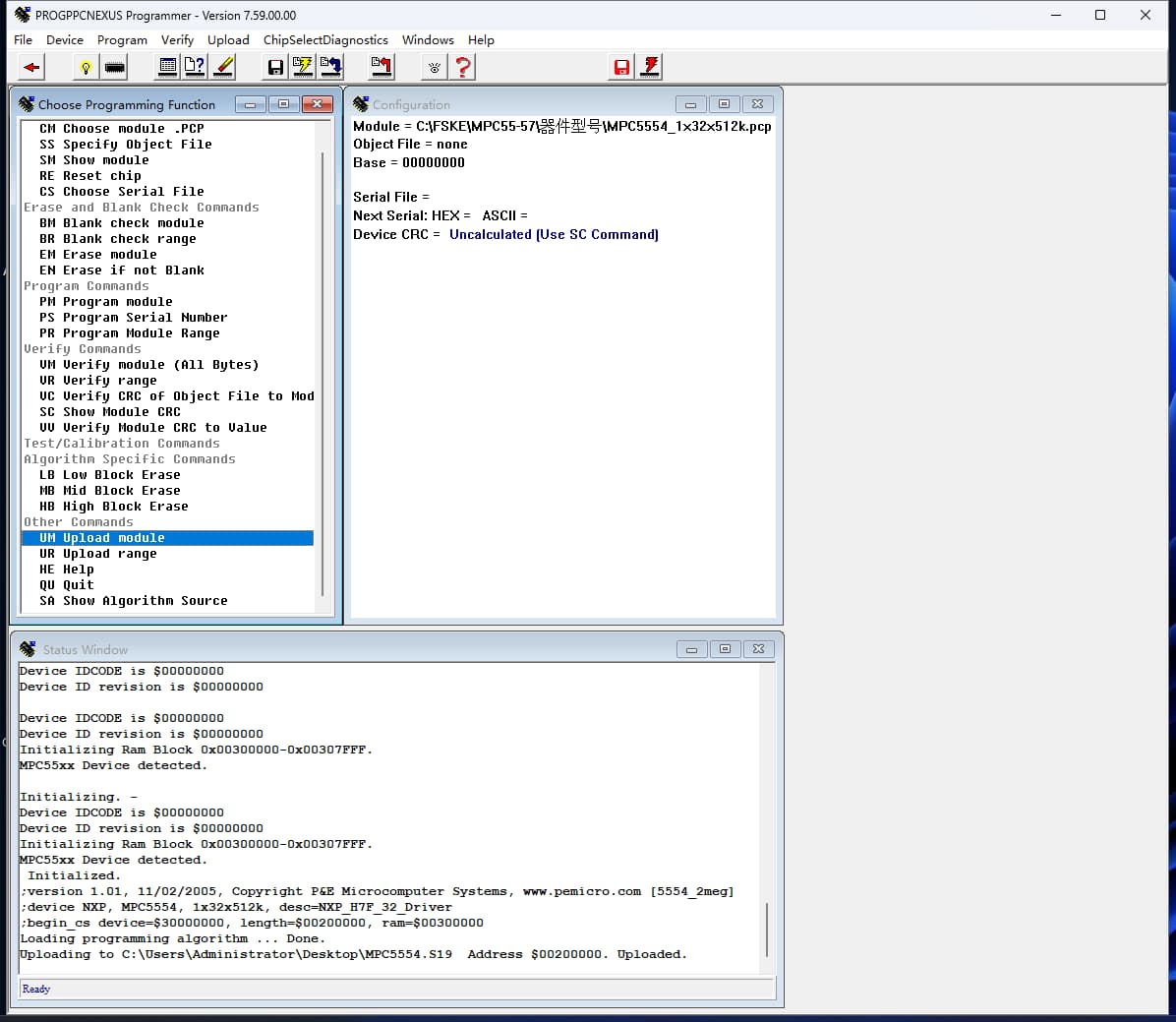This screenshot has height=1022, width=1176.
Task: Click the document with question mark icon
Action: pyautogui.click(x=195, y=67)
